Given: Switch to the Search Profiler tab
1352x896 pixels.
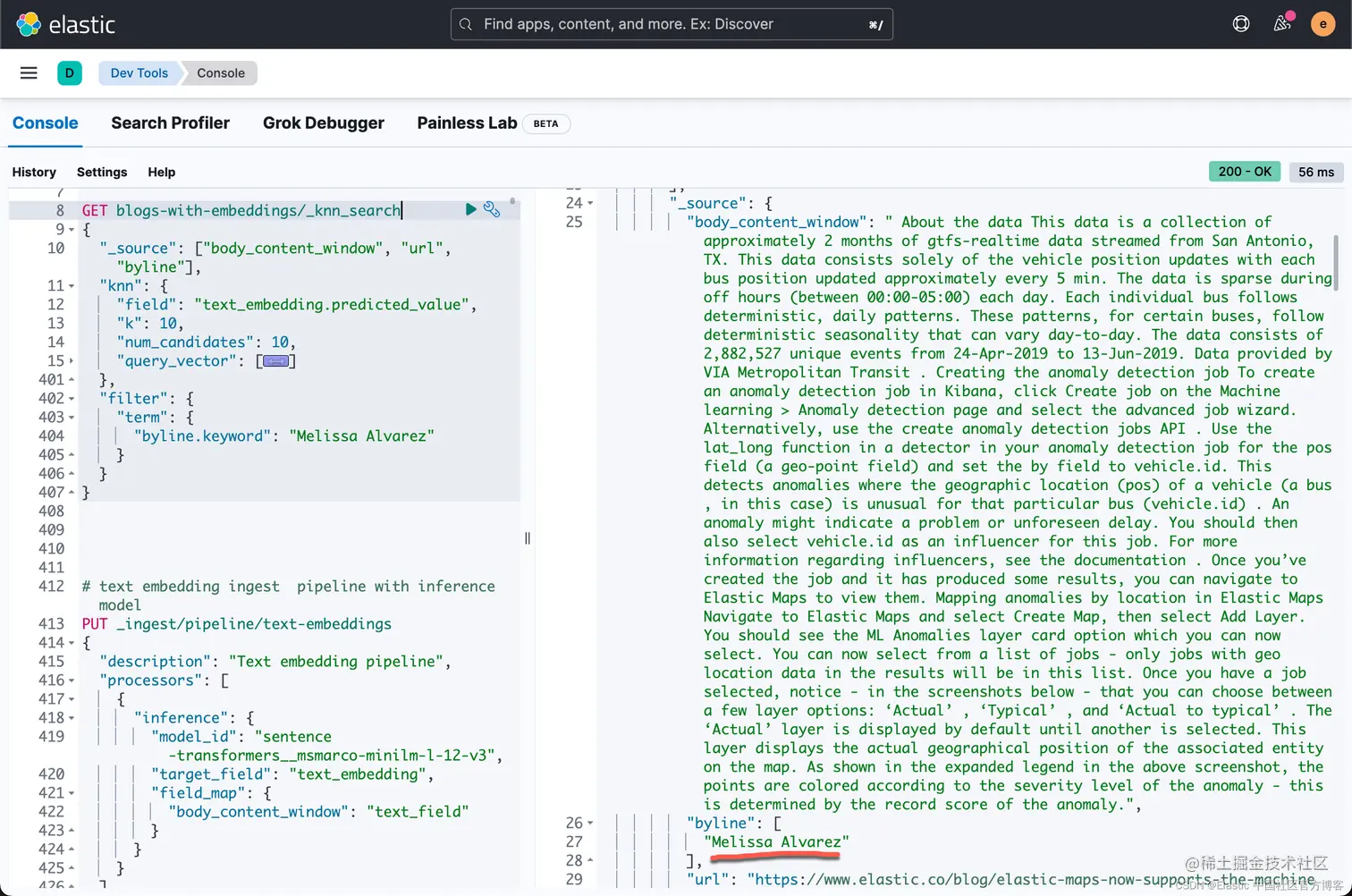Looking at the screenshot, I should coord(170,123).
